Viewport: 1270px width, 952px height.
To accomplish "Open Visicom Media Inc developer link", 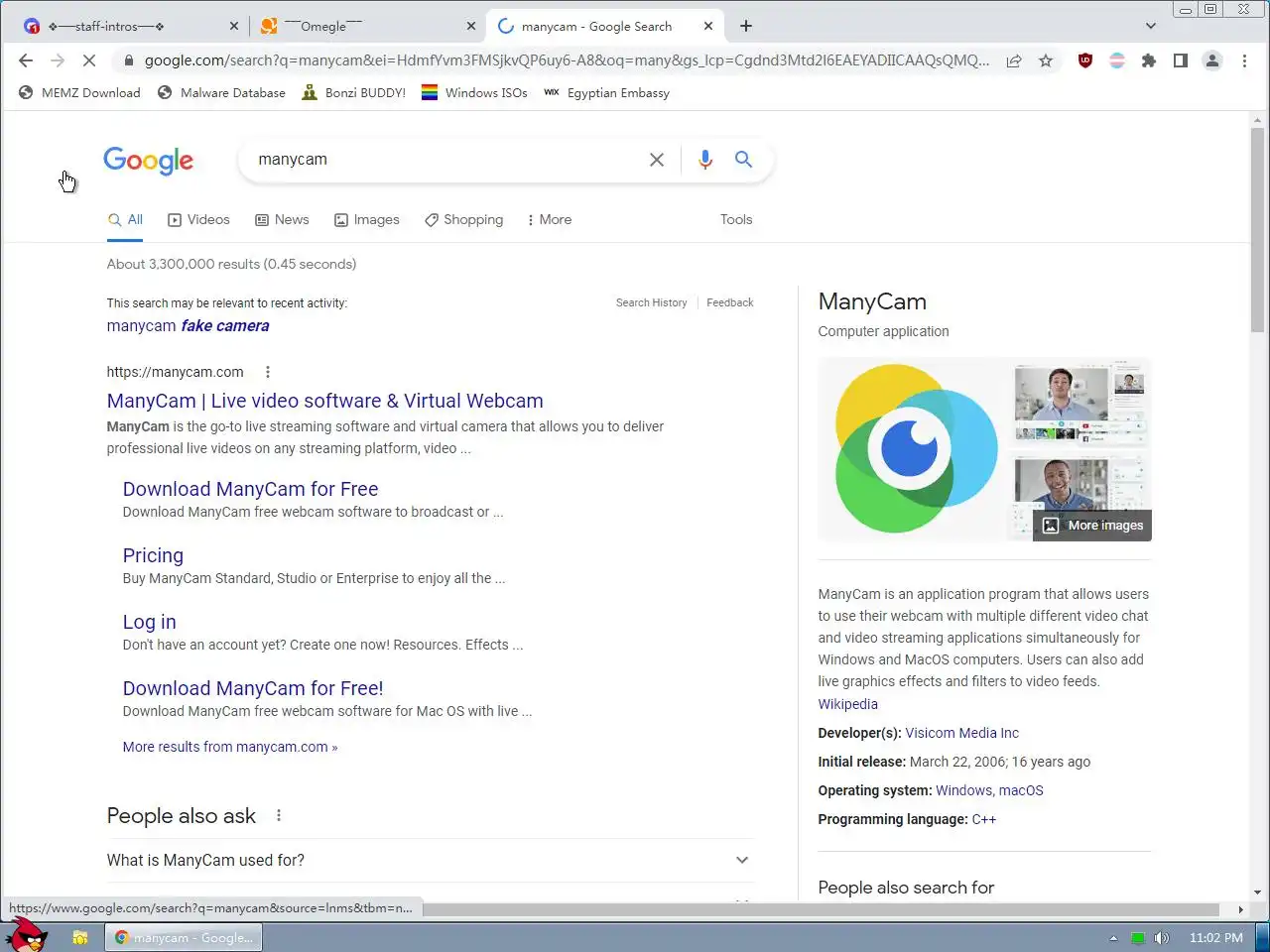I will point(961,733).
